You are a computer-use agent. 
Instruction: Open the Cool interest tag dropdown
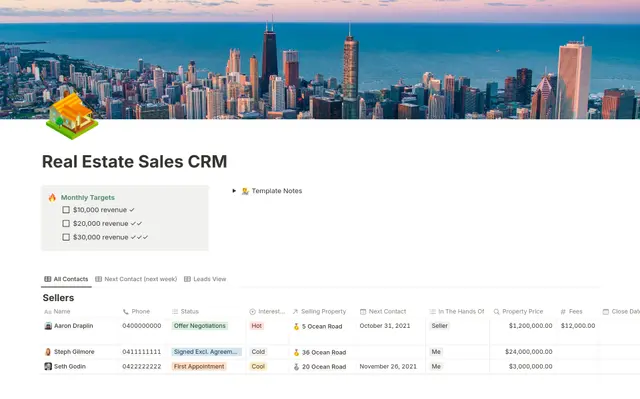coord(258,366)
